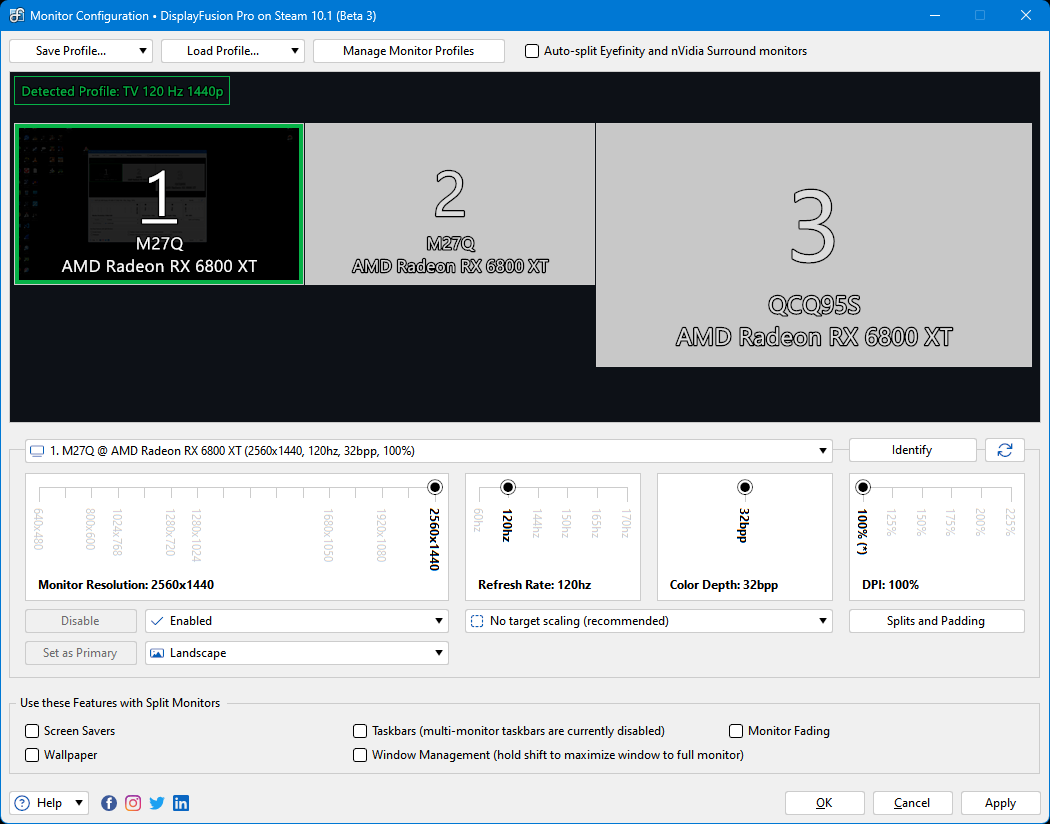1050x824 pixels.
Task: Check the Wallpaper split monitors option
Action: [33, 755]
